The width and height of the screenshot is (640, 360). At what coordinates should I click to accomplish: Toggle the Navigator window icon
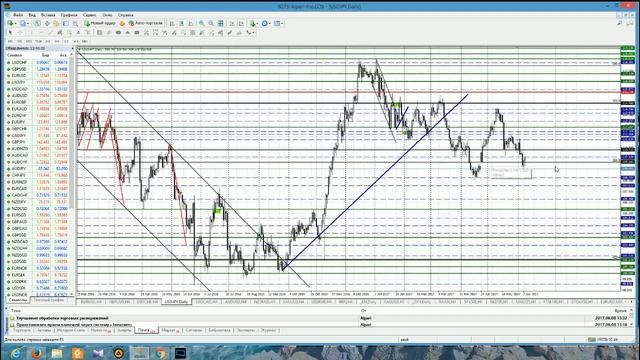tap(56, 23)
